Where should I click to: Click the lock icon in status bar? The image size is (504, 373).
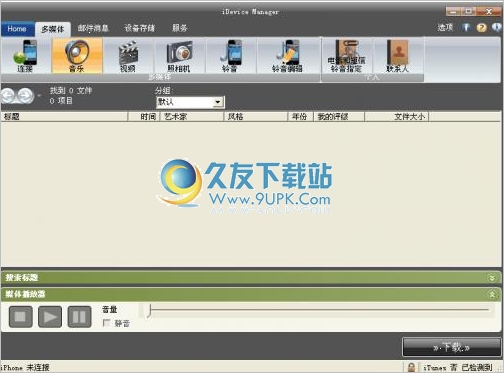pyautogui.click(x=411, y=367)
